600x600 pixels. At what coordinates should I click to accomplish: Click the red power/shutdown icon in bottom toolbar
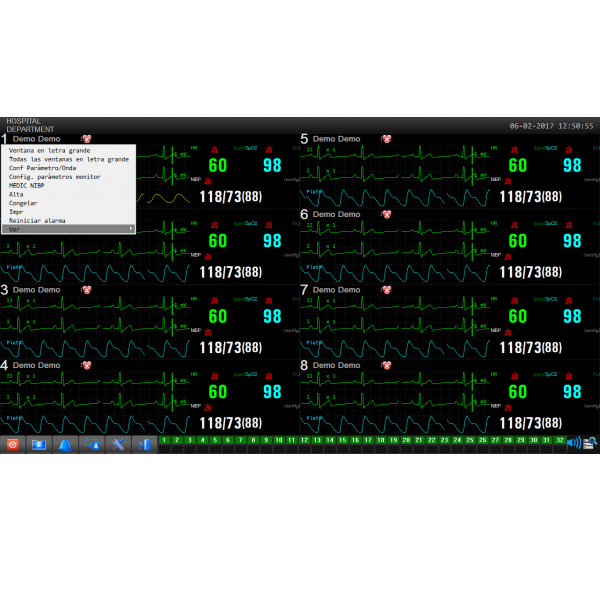(x=13, y=444)
